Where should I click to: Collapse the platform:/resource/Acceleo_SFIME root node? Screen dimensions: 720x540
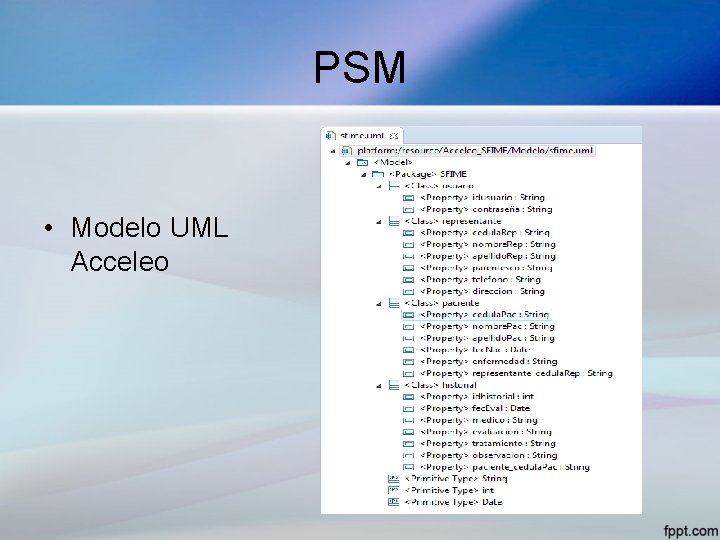click(332, 151)
